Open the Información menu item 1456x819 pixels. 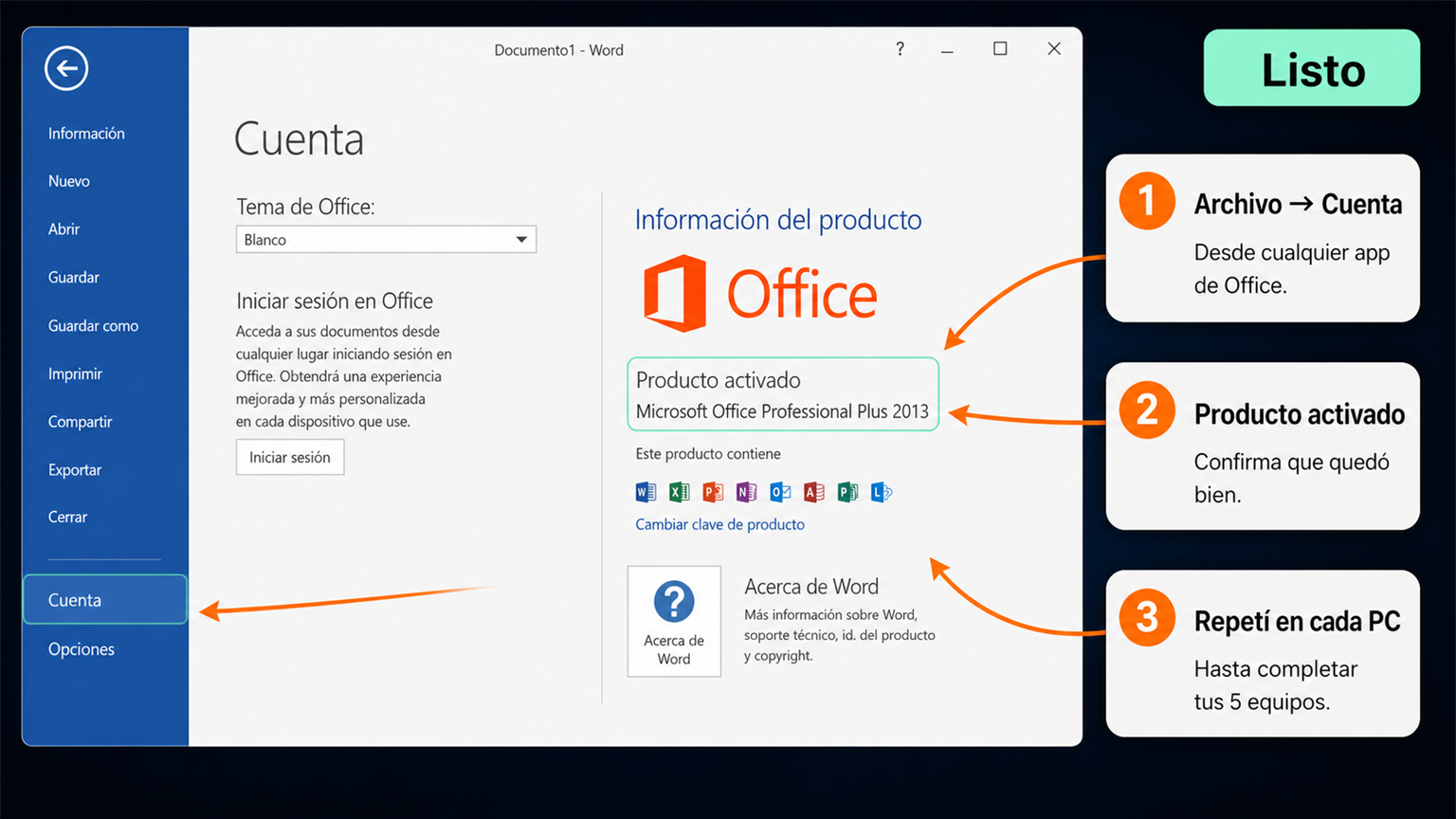(x=86, y=134)
